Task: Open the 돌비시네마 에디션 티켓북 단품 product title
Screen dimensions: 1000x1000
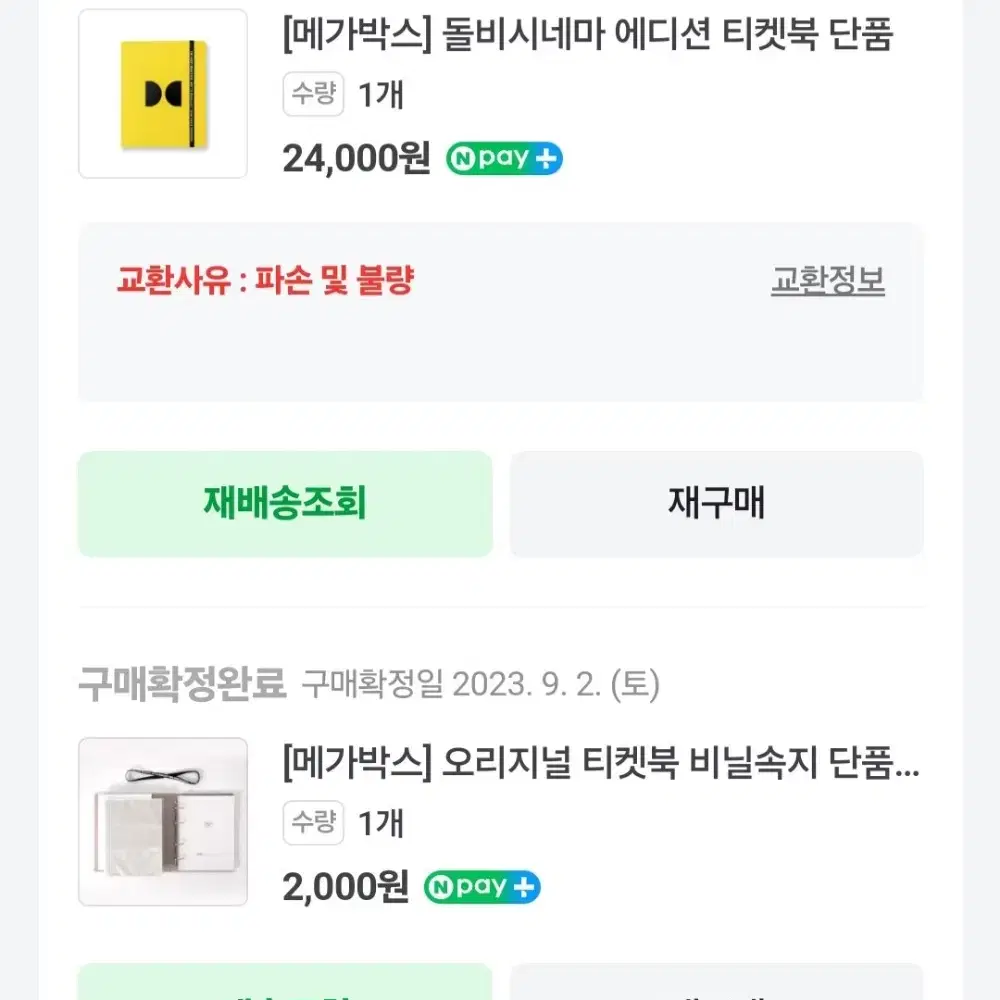Action: point(588,34)
